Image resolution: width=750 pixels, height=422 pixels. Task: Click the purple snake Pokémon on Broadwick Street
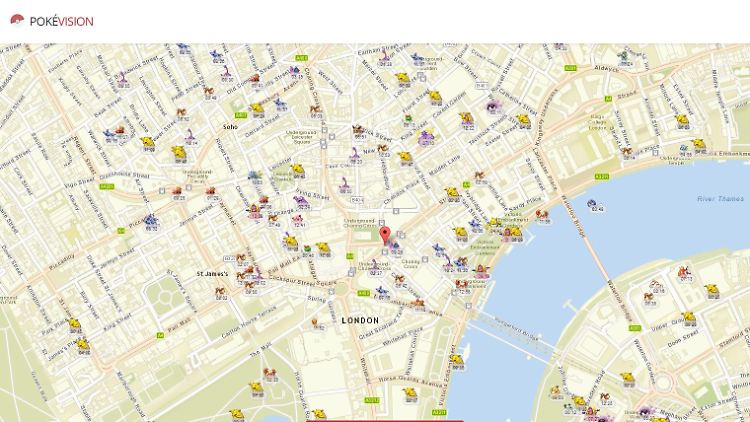click(x=122, y=79)
